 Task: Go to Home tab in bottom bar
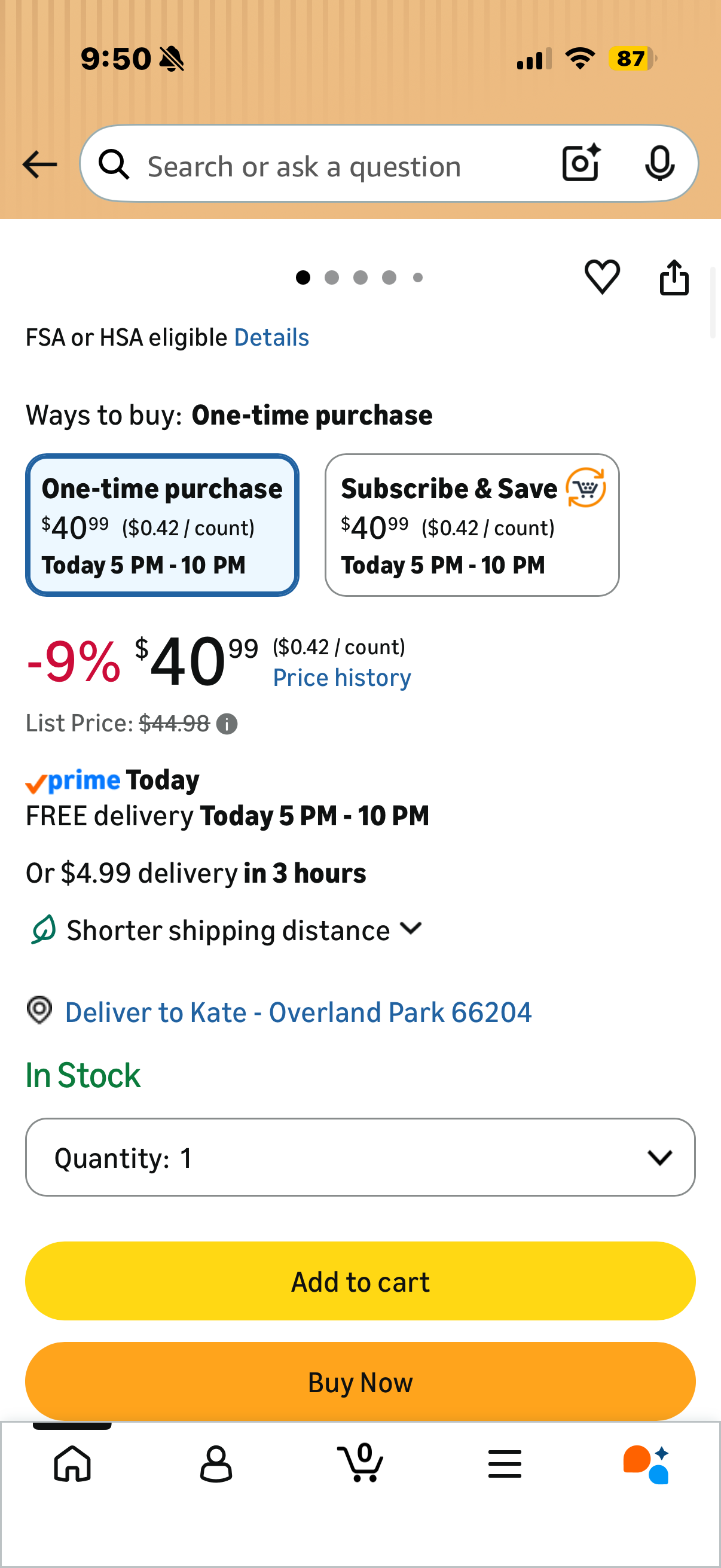point(72,1463)
